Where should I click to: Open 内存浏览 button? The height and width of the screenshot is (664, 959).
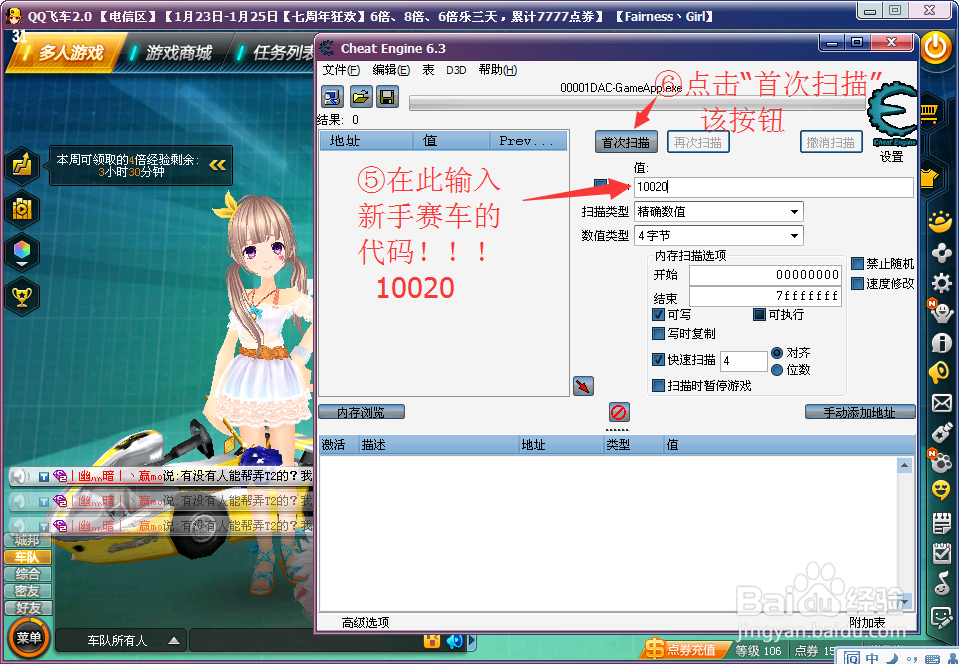coord(361,412)
